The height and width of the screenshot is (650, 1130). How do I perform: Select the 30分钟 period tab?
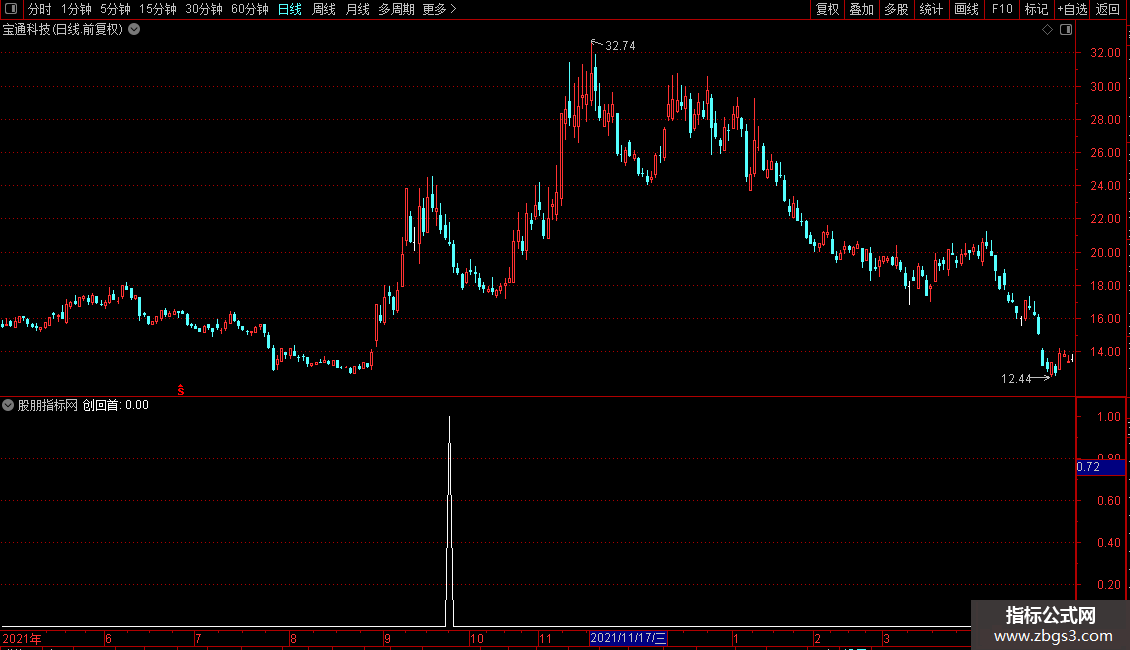coord(204,9)
